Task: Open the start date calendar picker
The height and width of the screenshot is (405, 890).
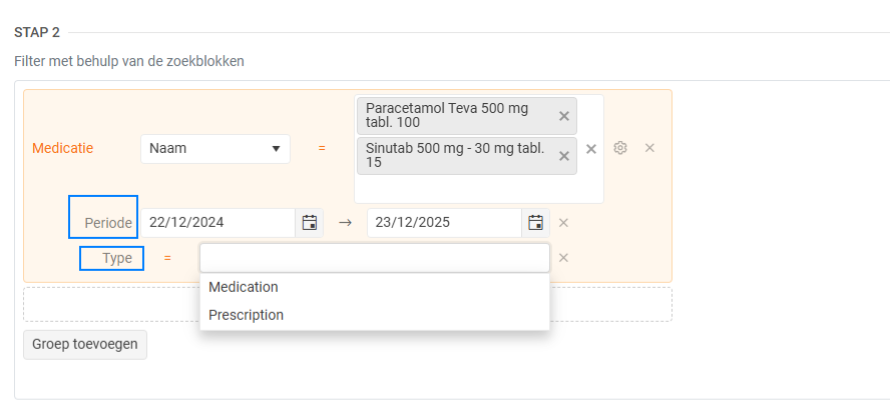Action: 309,223
